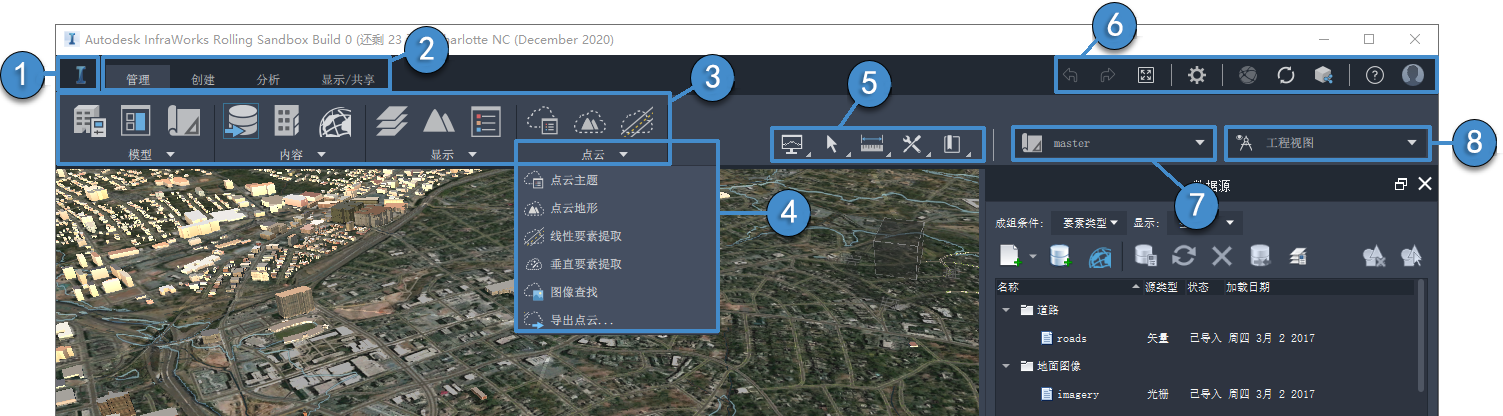Open the arrow beside add file icon
This screenshot has height=416, width=1503.
1031,258
